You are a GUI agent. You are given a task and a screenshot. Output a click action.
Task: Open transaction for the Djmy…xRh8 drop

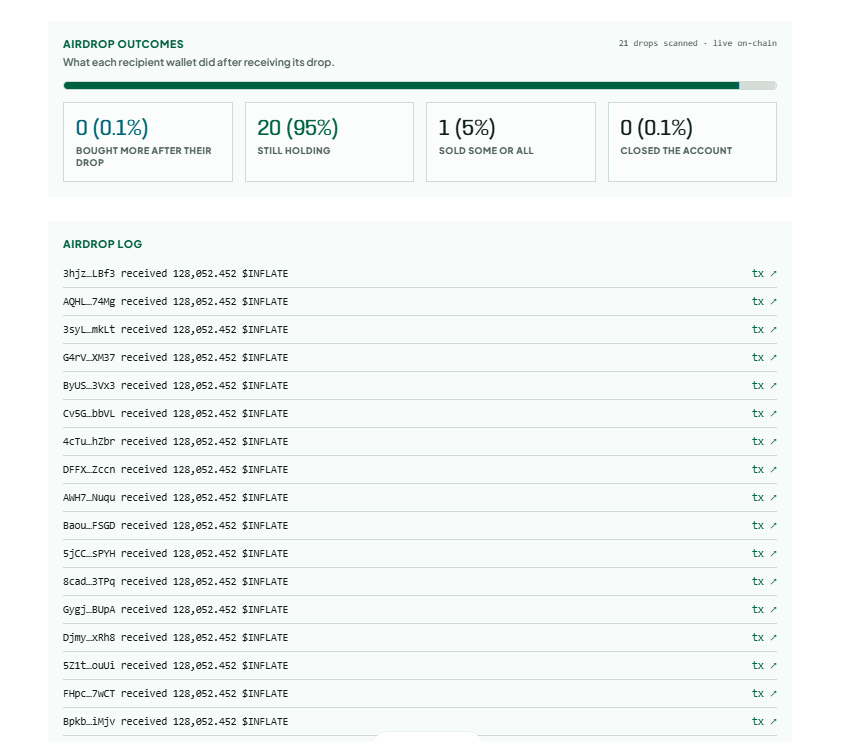pos(764,638)
